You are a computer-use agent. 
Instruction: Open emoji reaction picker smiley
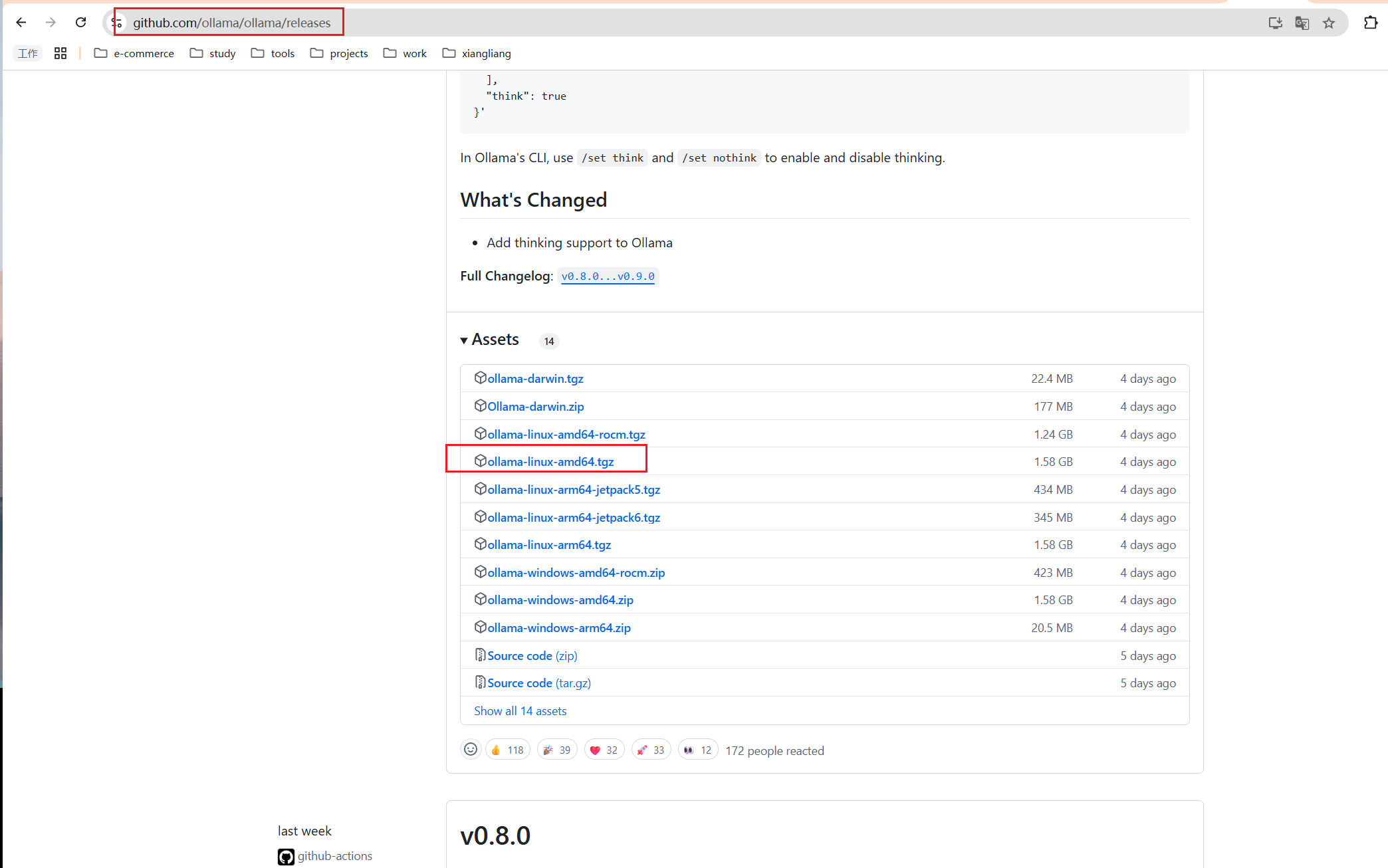[471, 750]
